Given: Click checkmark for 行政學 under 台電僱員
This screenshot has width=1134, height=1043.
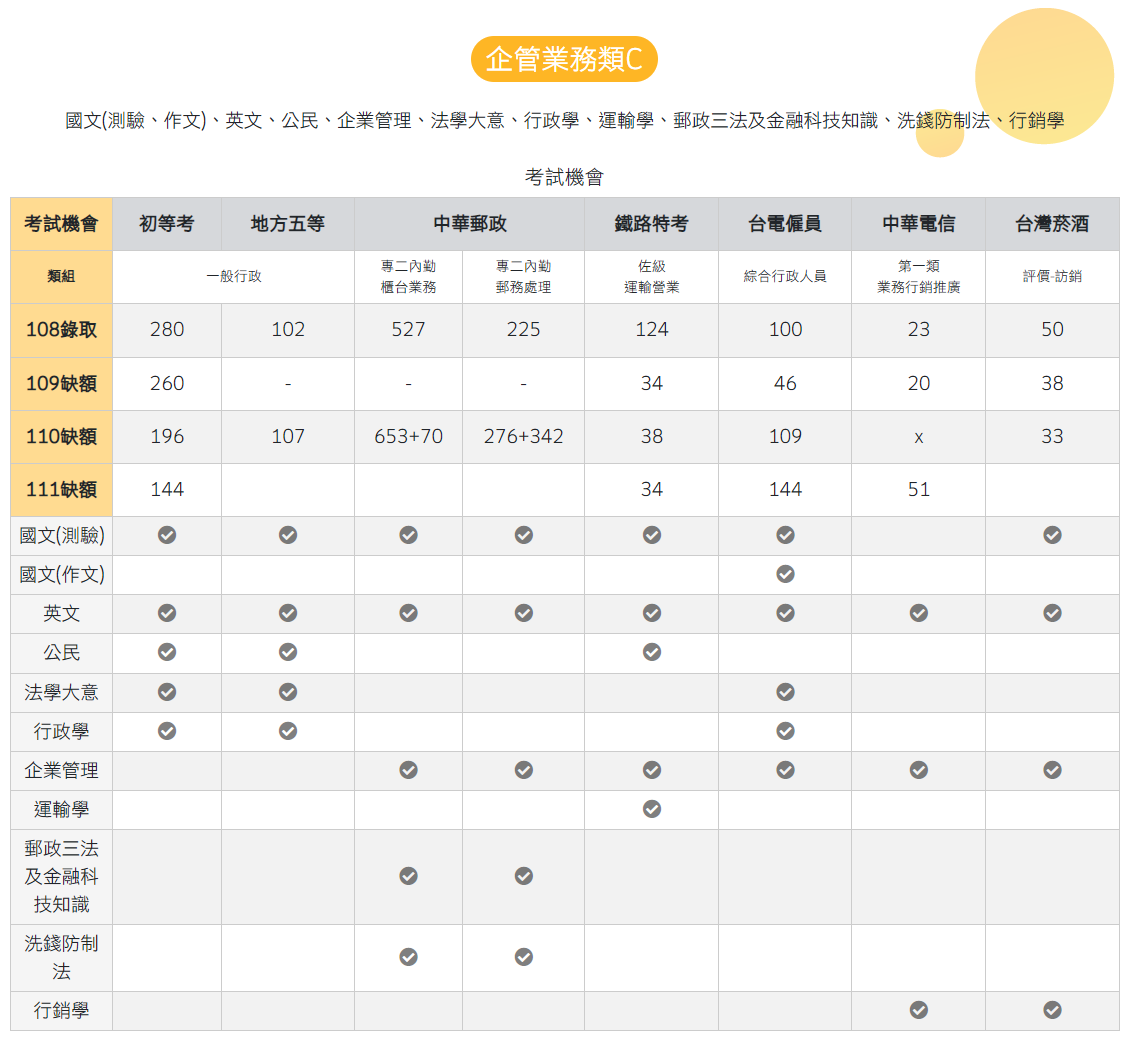Looking at the screenshot, I should tap(785, 731).
